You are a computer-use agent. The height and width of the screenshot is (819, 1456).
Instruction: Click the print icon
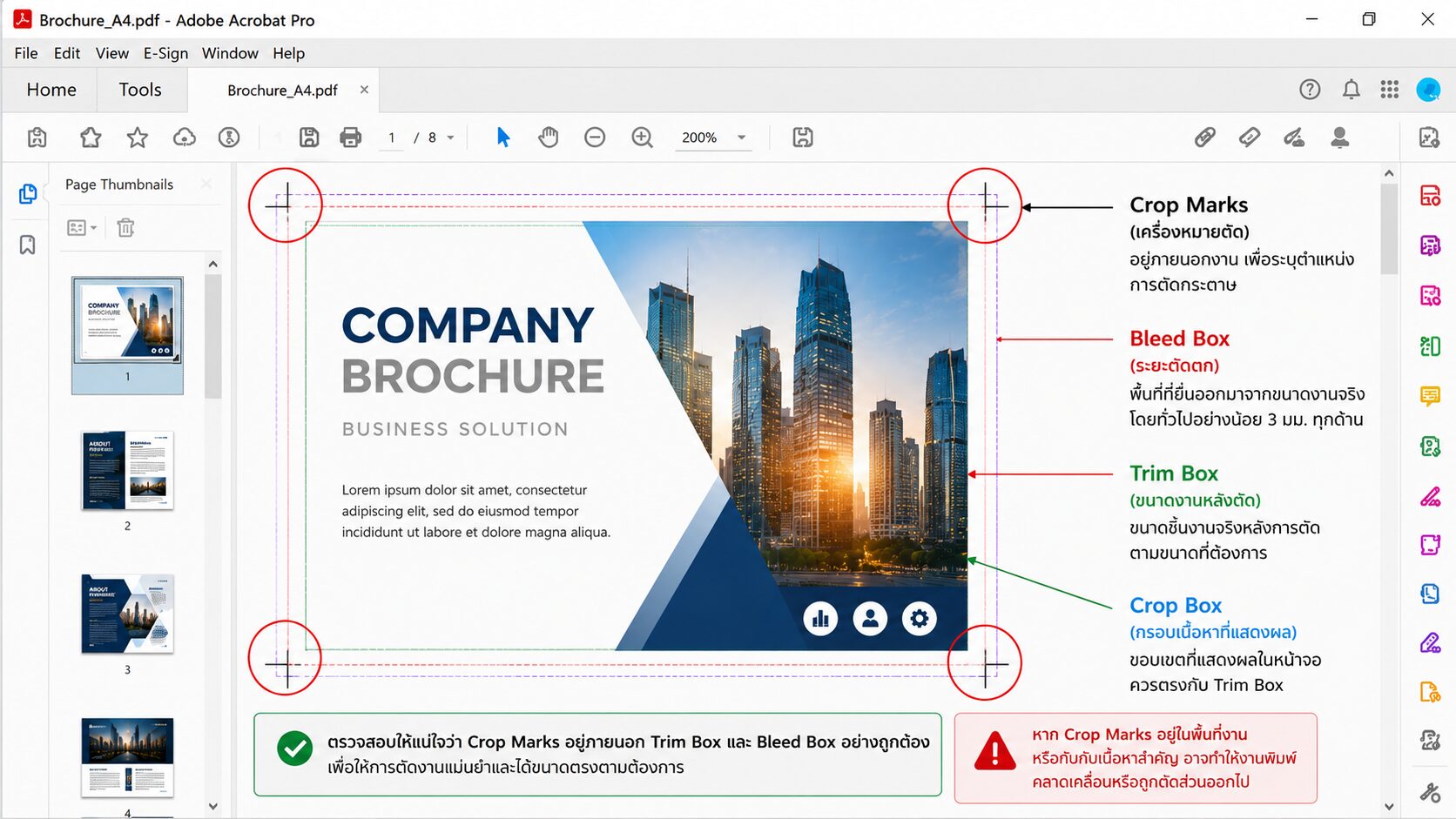point(350,138)
